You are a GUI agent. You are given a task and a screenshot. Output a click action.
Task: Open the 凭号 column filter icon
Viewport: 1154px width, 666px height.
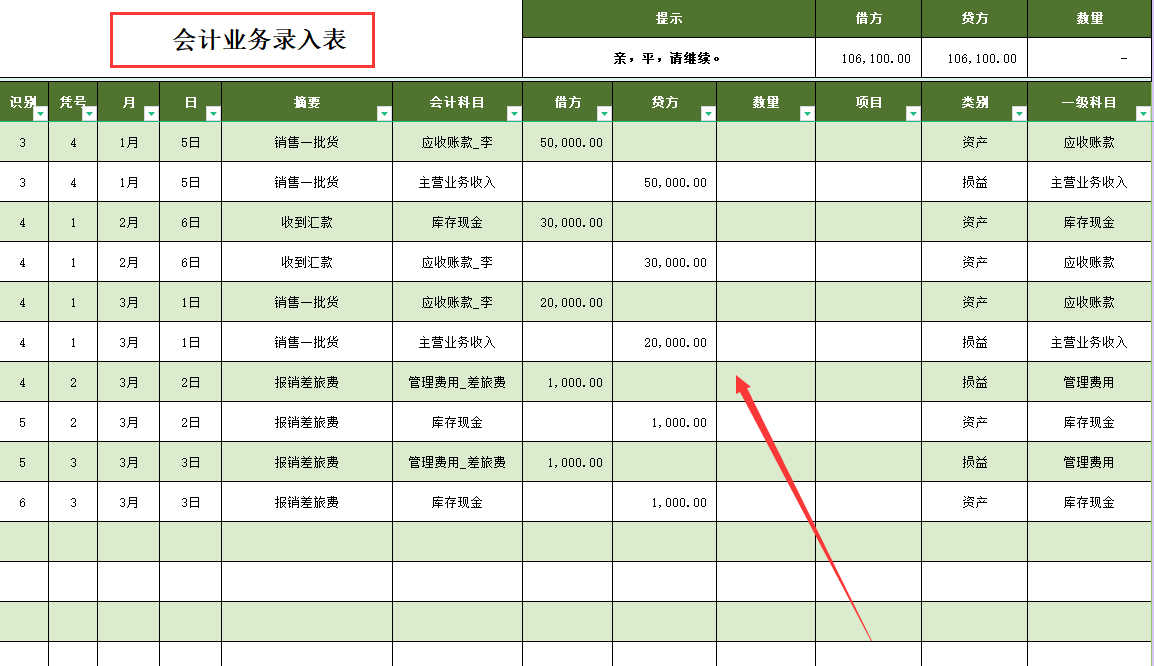pyautogui.click(x=90, y=113)
